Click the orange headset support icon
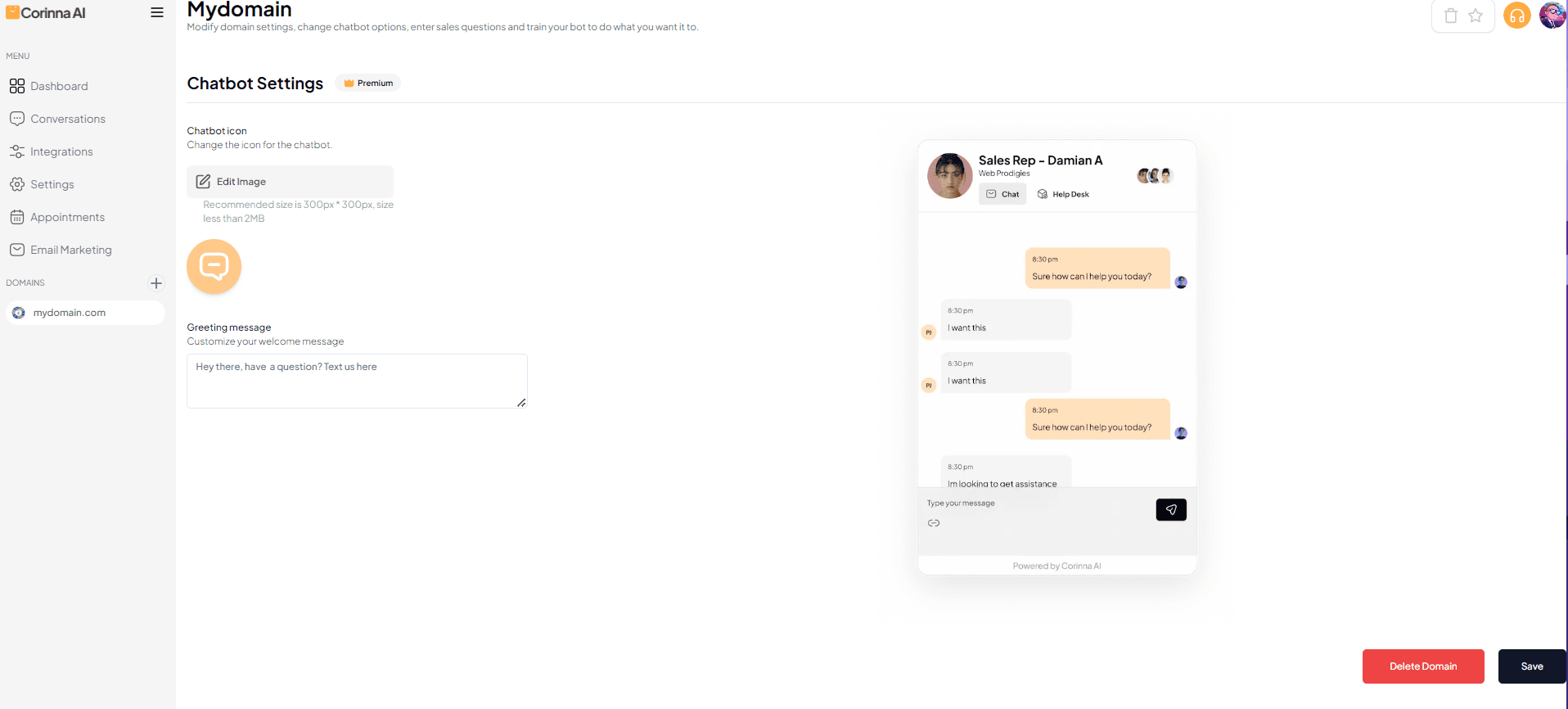The height and width of the screenshot is (709, 1568). pyautogui.click(x=1516, y=15)
